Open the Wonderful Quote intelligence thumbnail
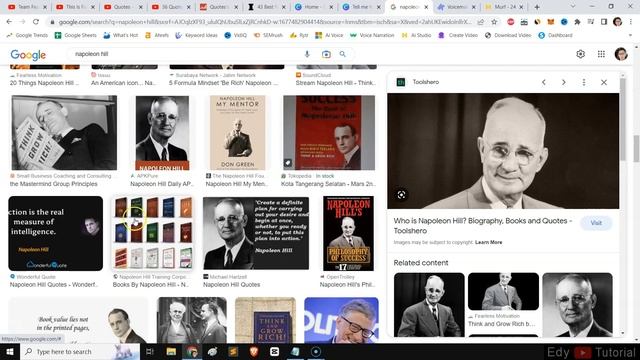This screenshot has height=360, width=640. pyautogui.click(x=56, y=233)
